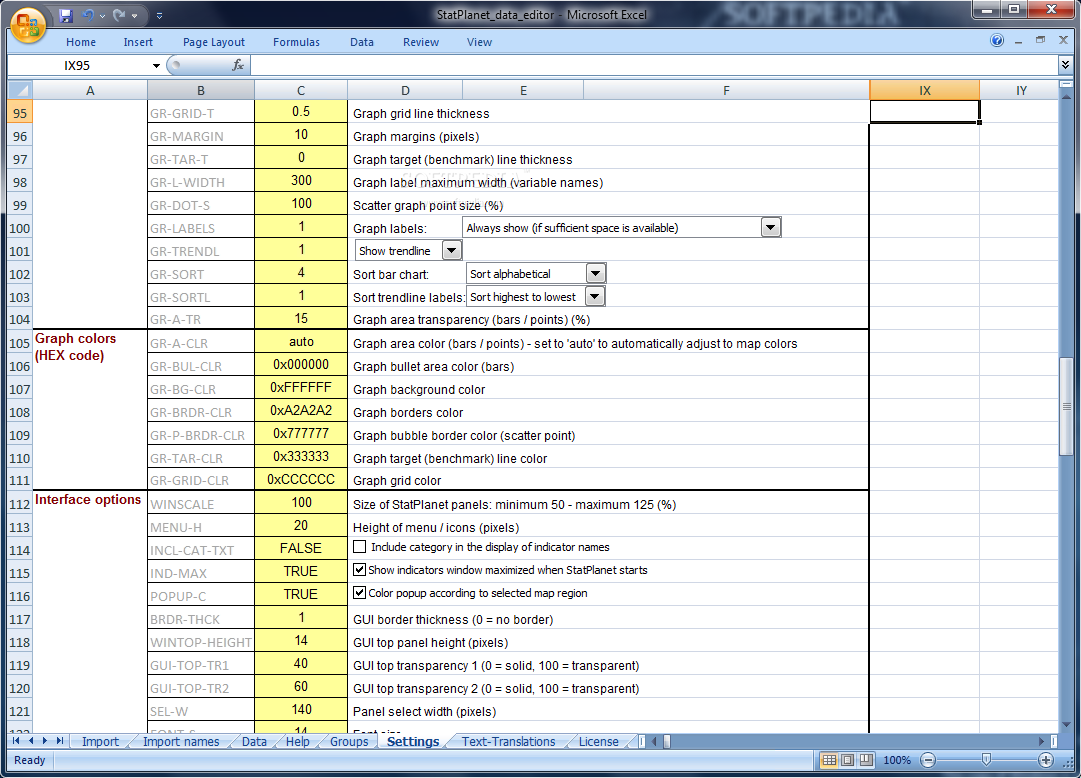
Task: Select the 0xCCCCCC grid color cell
Action: click(x=301, y=479)
